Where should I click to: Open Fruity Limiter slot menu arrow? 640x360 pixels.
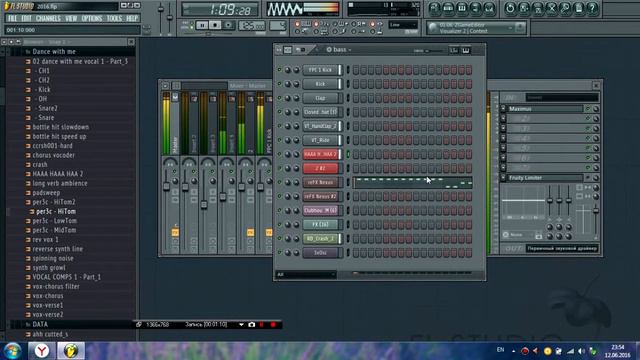click(x=503, y=178)
